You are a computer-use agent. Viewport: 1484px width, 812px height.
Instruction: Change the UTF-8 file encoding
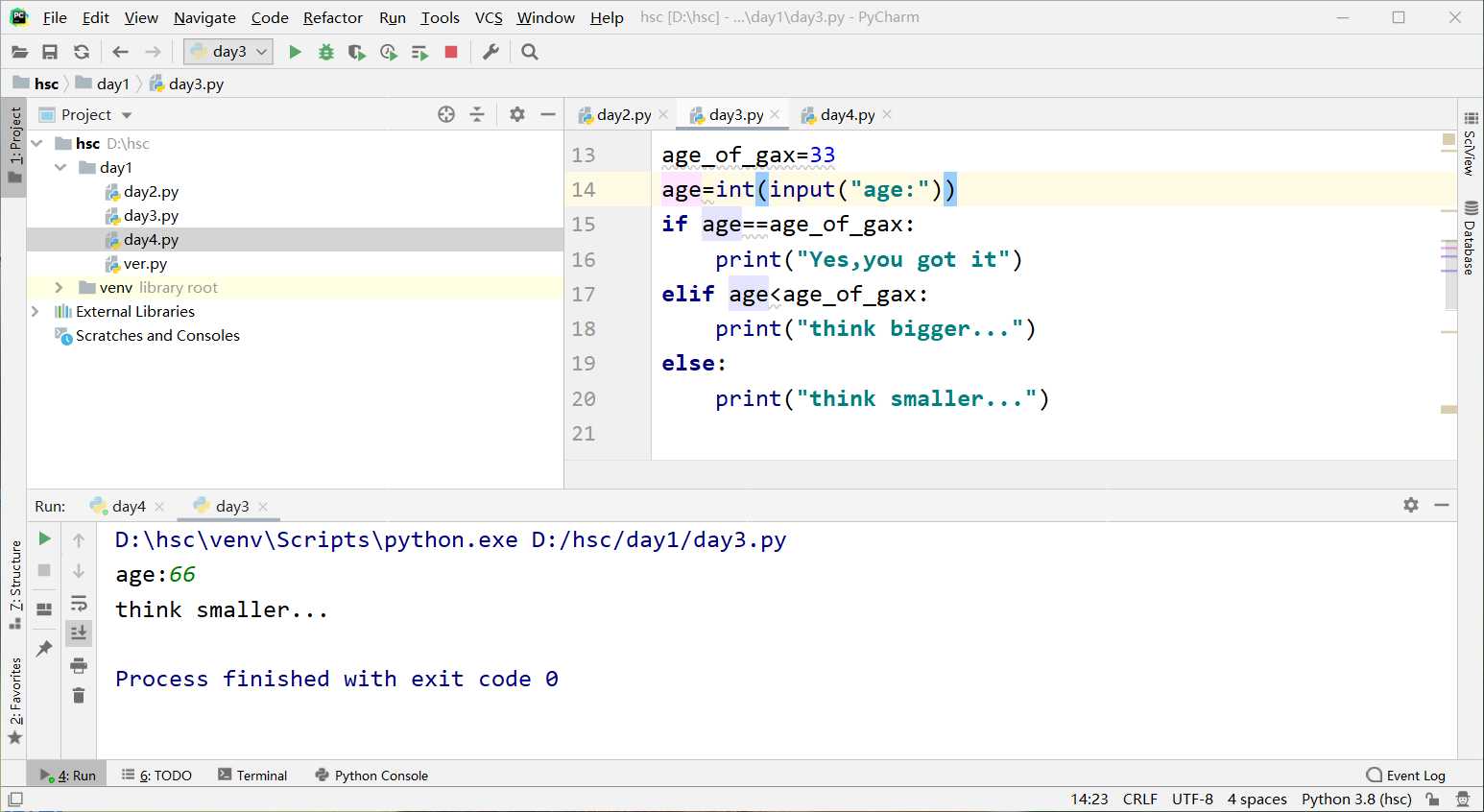pos(1192,799)
